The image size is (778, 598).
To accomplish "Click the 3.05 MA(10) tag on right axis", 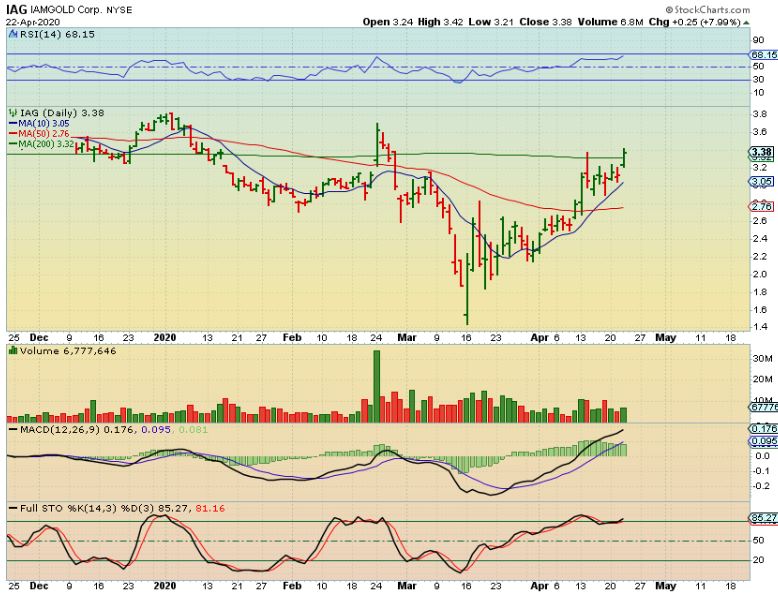I will click(x=761, y=182).
